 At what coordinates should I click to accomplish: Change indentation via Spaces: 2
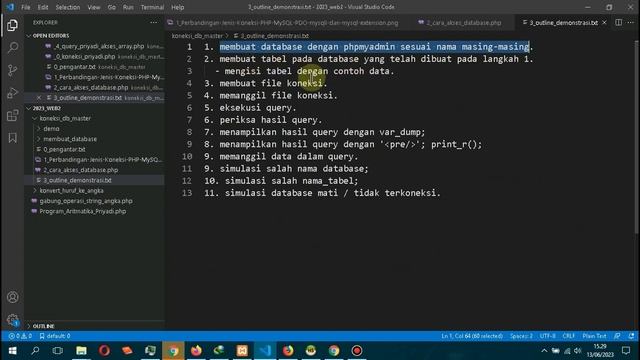click(521, 336)
